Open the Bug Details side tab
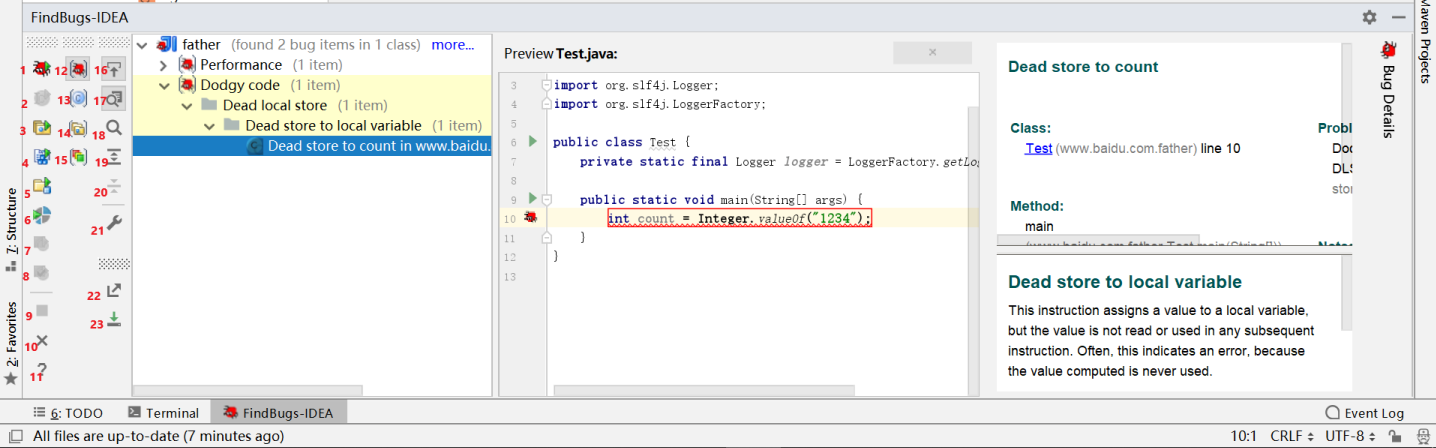 pos(1388,88)
